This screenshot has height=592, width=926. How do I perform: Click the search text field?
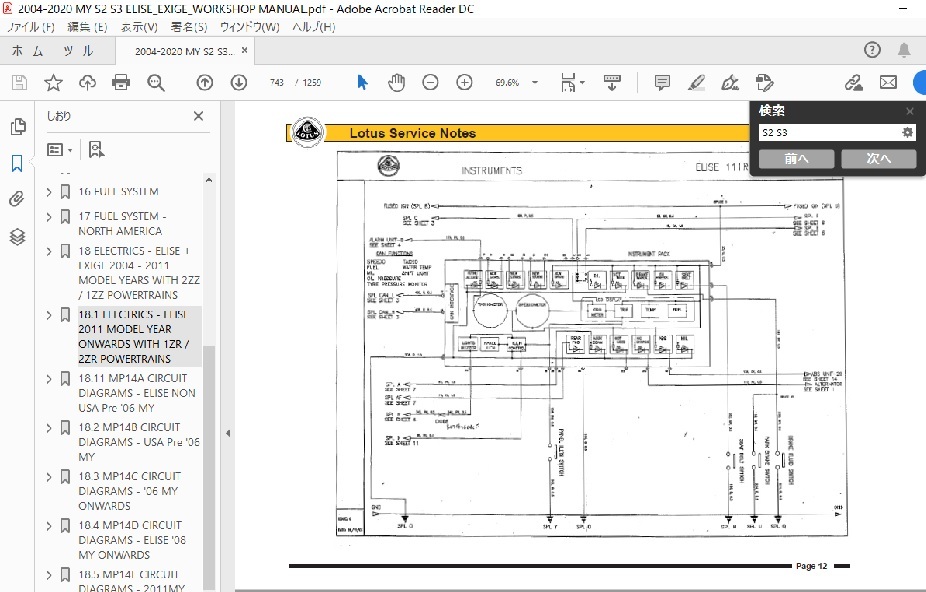click(830, 132)
